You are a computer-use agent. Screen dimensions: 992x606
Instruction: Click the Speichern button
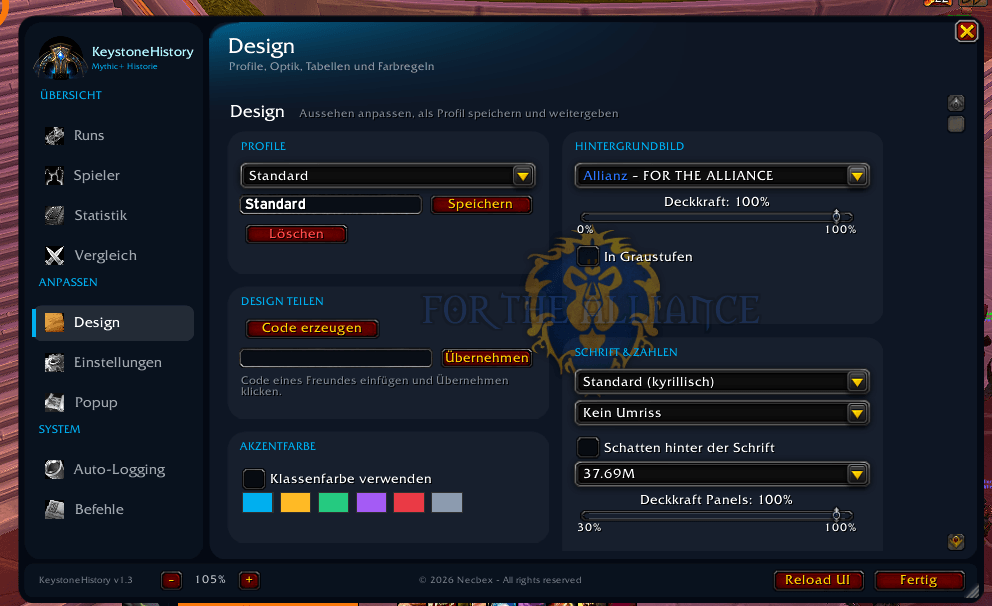click(x=481, y=204)
